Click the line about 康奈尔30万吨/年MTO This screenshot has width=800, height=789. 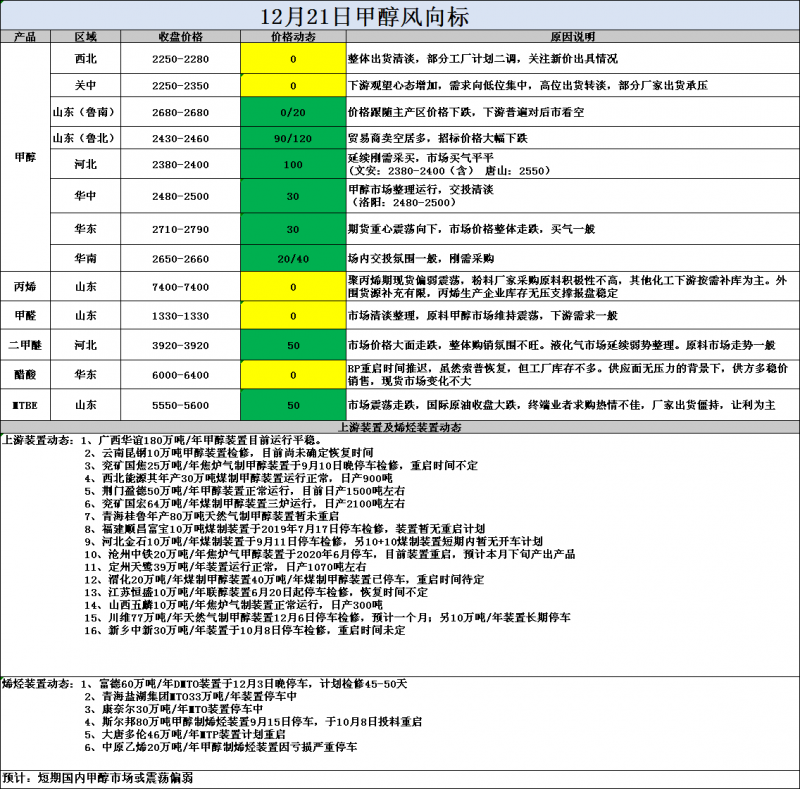pos(173,709)
